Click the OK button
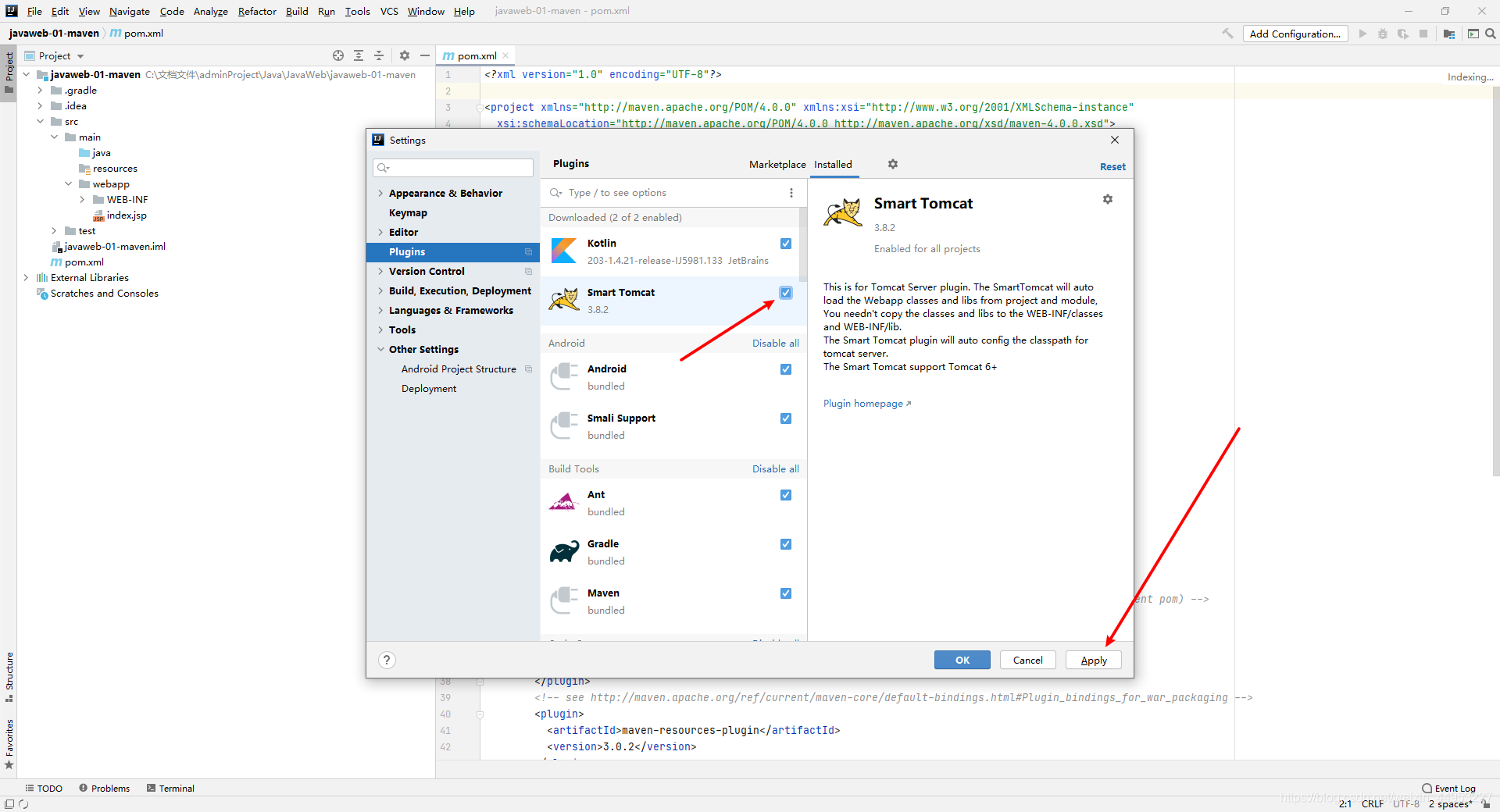This screenshot has width=1500, height=812. [x=962, y=660]
